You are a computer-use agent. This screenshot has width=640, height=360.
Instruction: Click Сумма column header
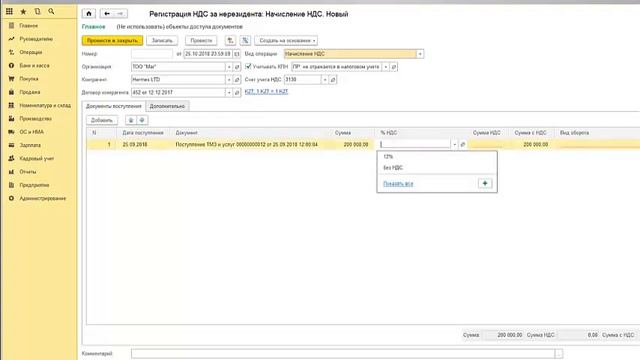pyautogui.click(x=342, y=133)
